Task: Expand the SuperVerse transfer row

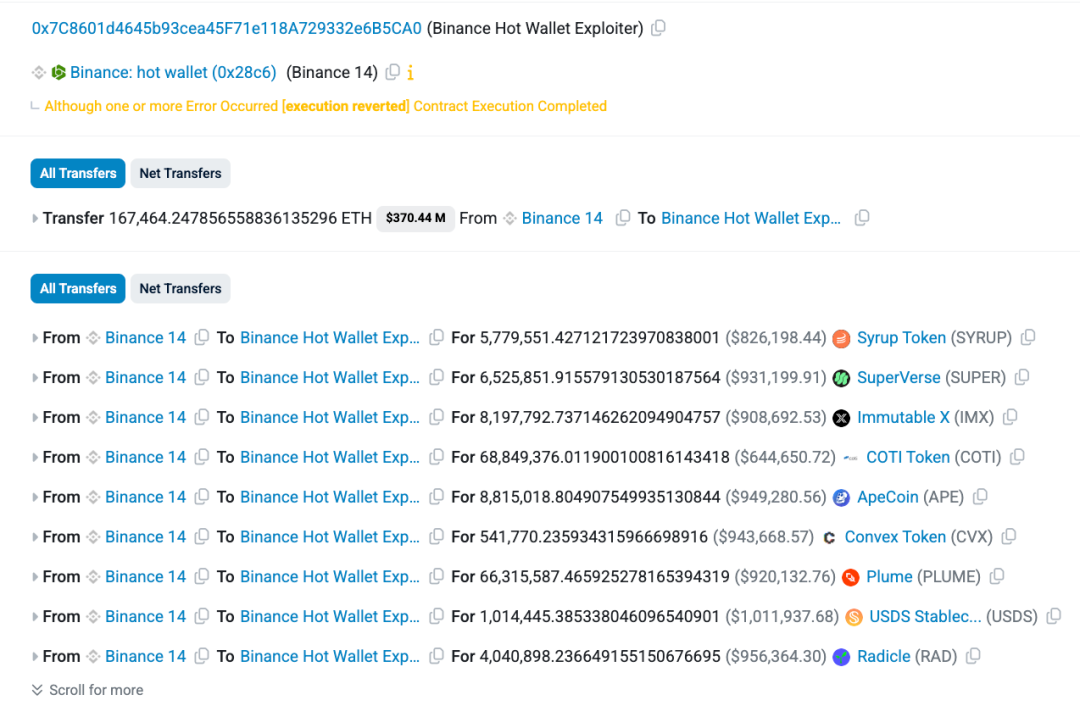Action: coord(34,378)
